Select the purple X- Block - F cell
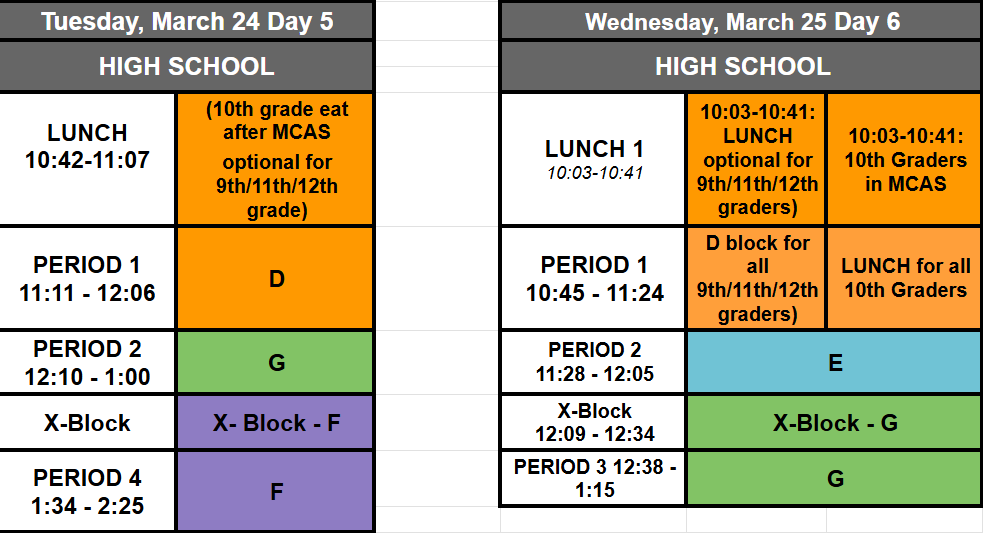The height and width of the screenshot is (533, 983). click(276, 423)
